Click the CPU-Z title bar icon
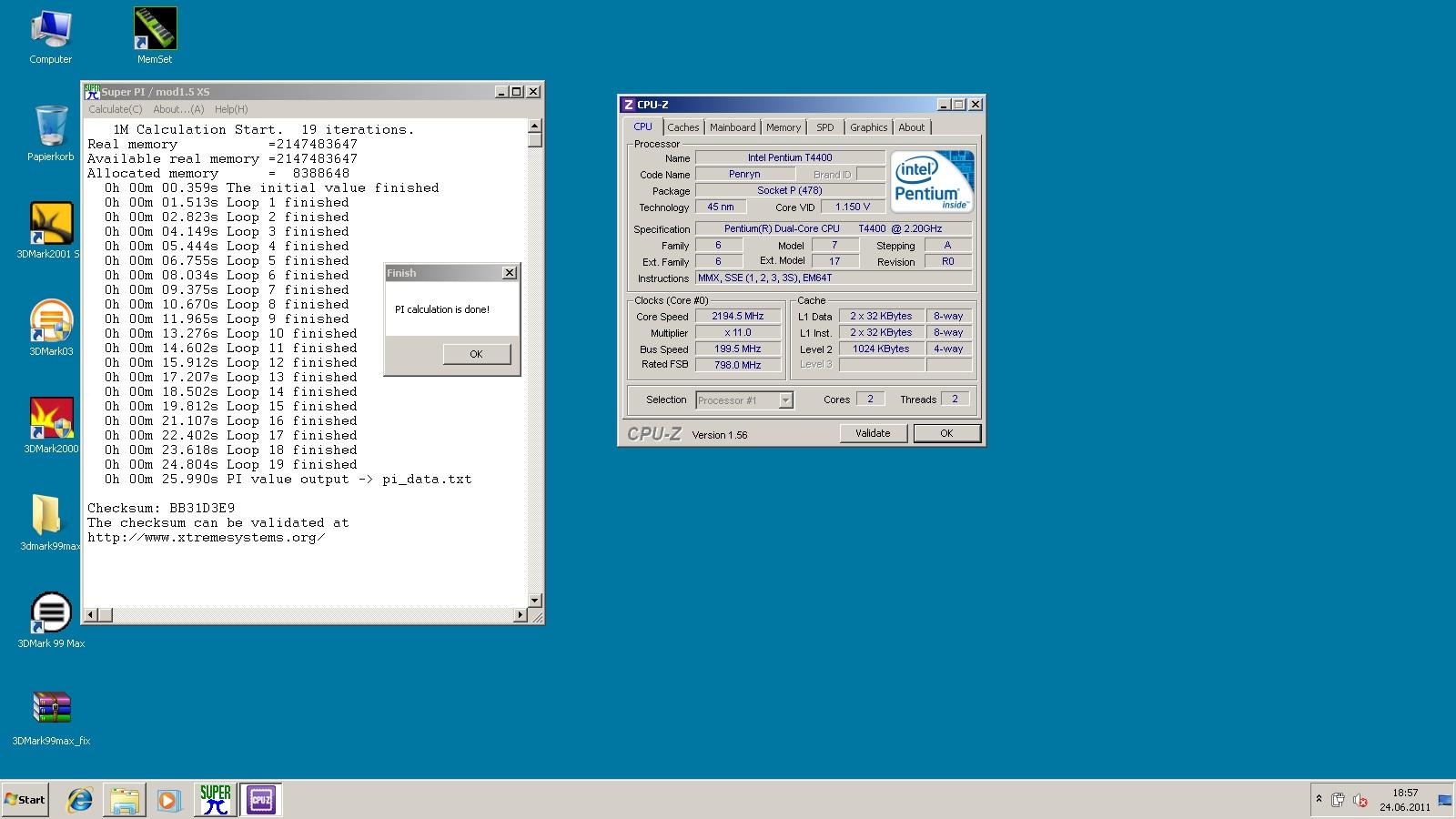Viewport: 1456px width, 819px height. (x=628, y=105)
